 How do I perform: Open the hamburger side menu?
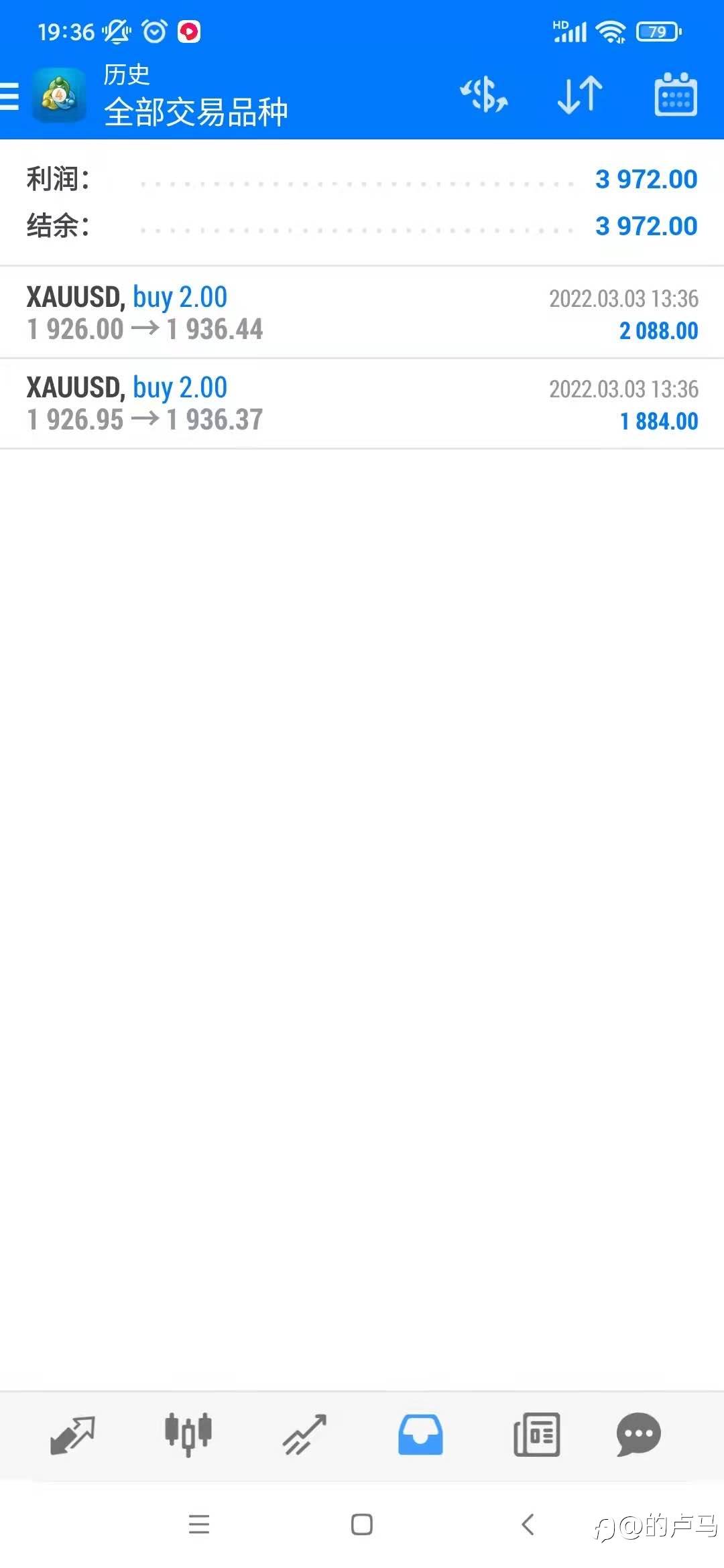click(9, 96)
